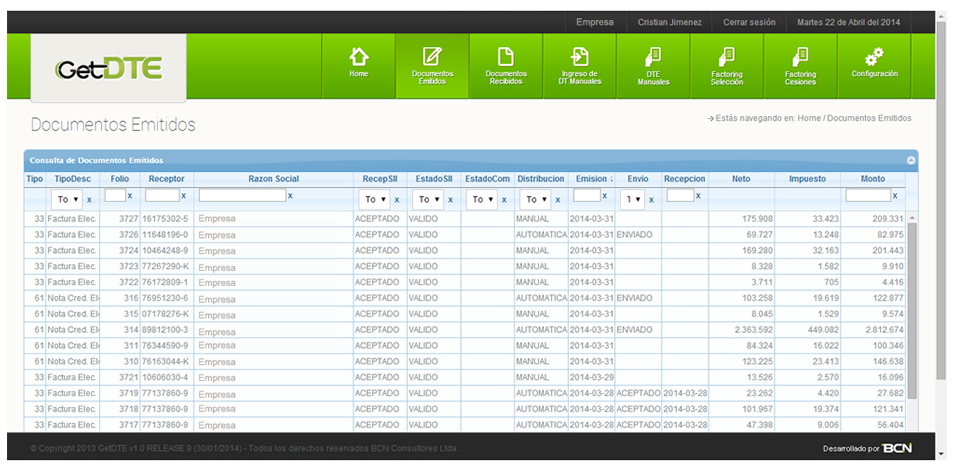This screenshot has width=954, height=474.
Task: Open Factoring Selección icon
Action: [727, 57]
